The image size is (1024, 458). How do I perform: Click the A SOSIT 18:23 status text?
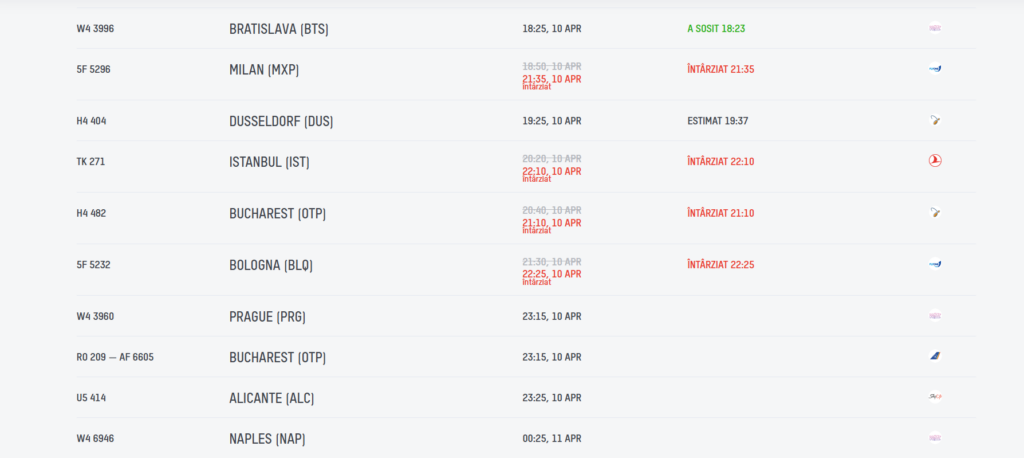716,29
